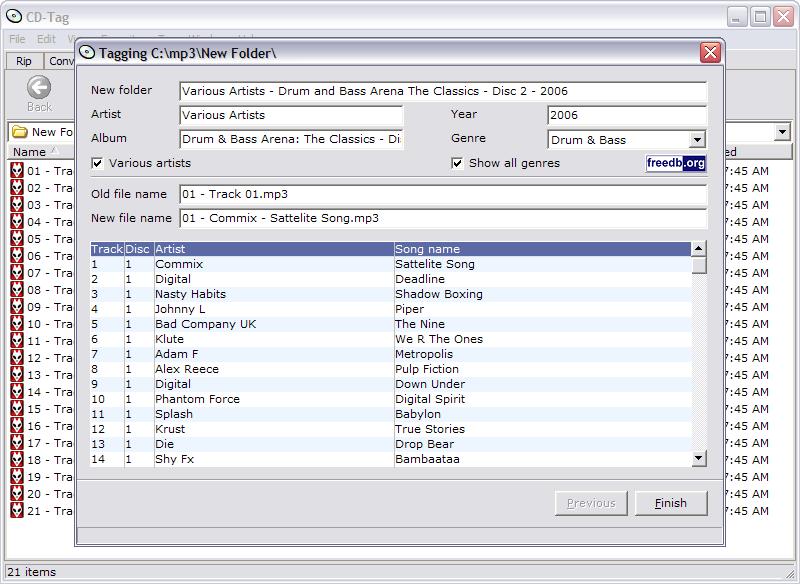Switch to the Rip tab
The image size is (800, 584).
(24, 61)
